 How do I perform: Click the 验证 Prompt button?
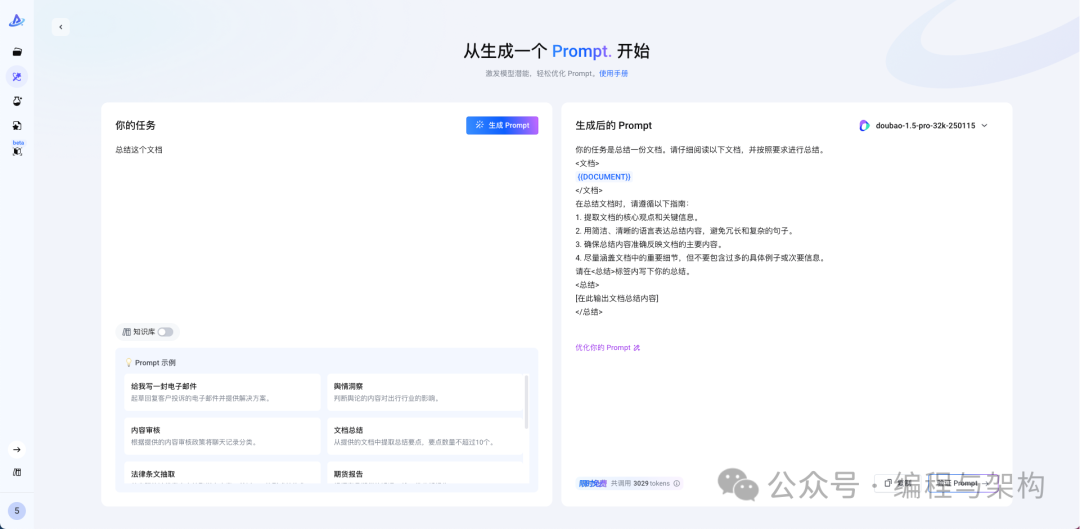pos(962,483)
